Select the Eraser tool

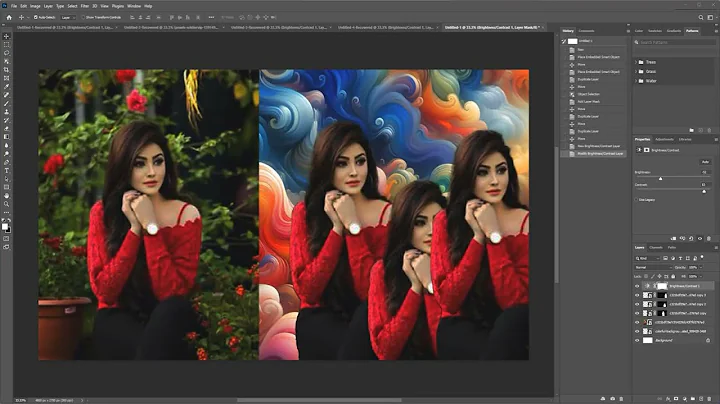[6, 129]
